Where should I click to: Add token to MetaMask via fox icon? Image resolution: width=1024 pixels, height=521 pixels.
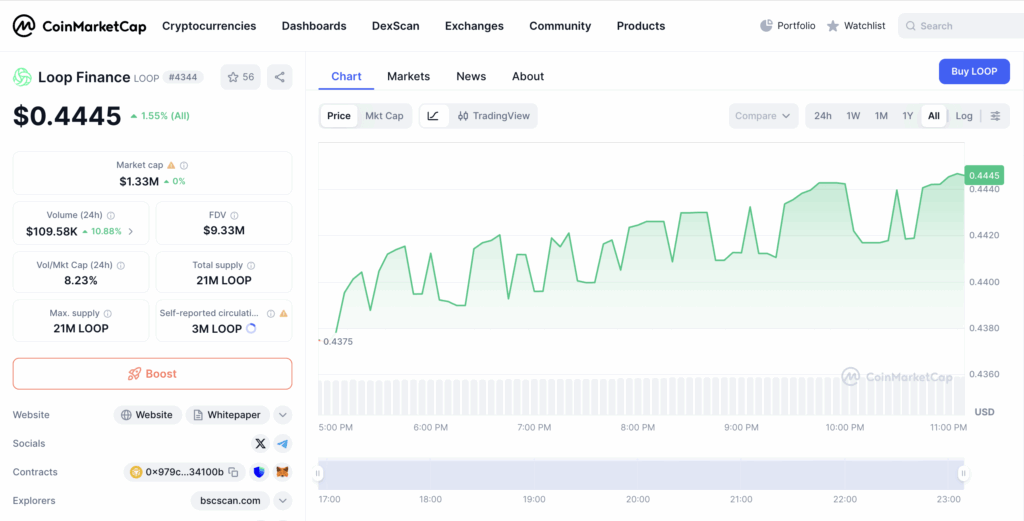(x=283, y=472)
